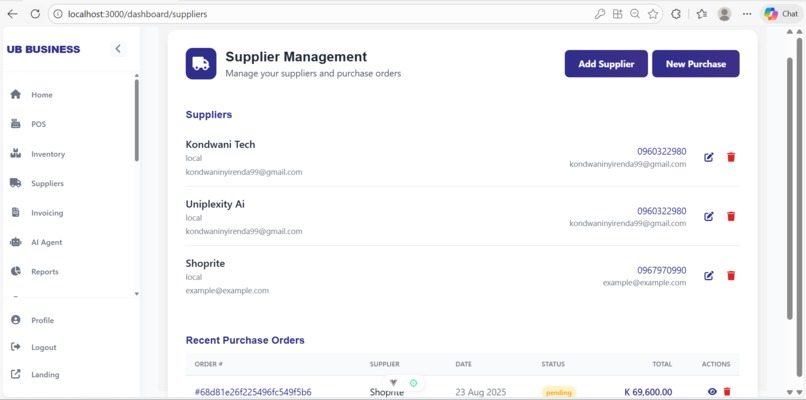Image resolution: width=806 pixels, height=400 pixels.
Task: Click the STATUS column header
Action: pyautogui.click(x=553, y=364)
